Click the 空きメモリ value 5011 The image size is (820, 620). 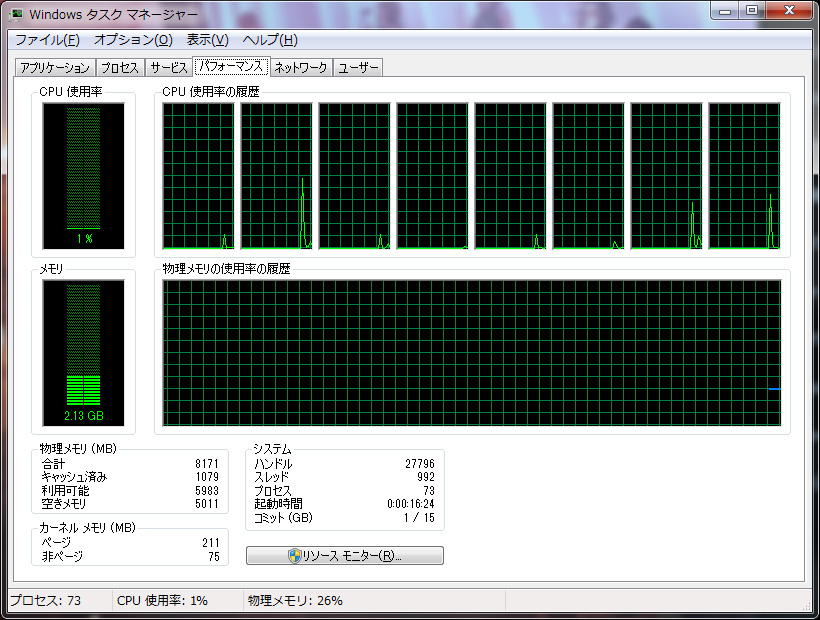click(x=207, y=504)
